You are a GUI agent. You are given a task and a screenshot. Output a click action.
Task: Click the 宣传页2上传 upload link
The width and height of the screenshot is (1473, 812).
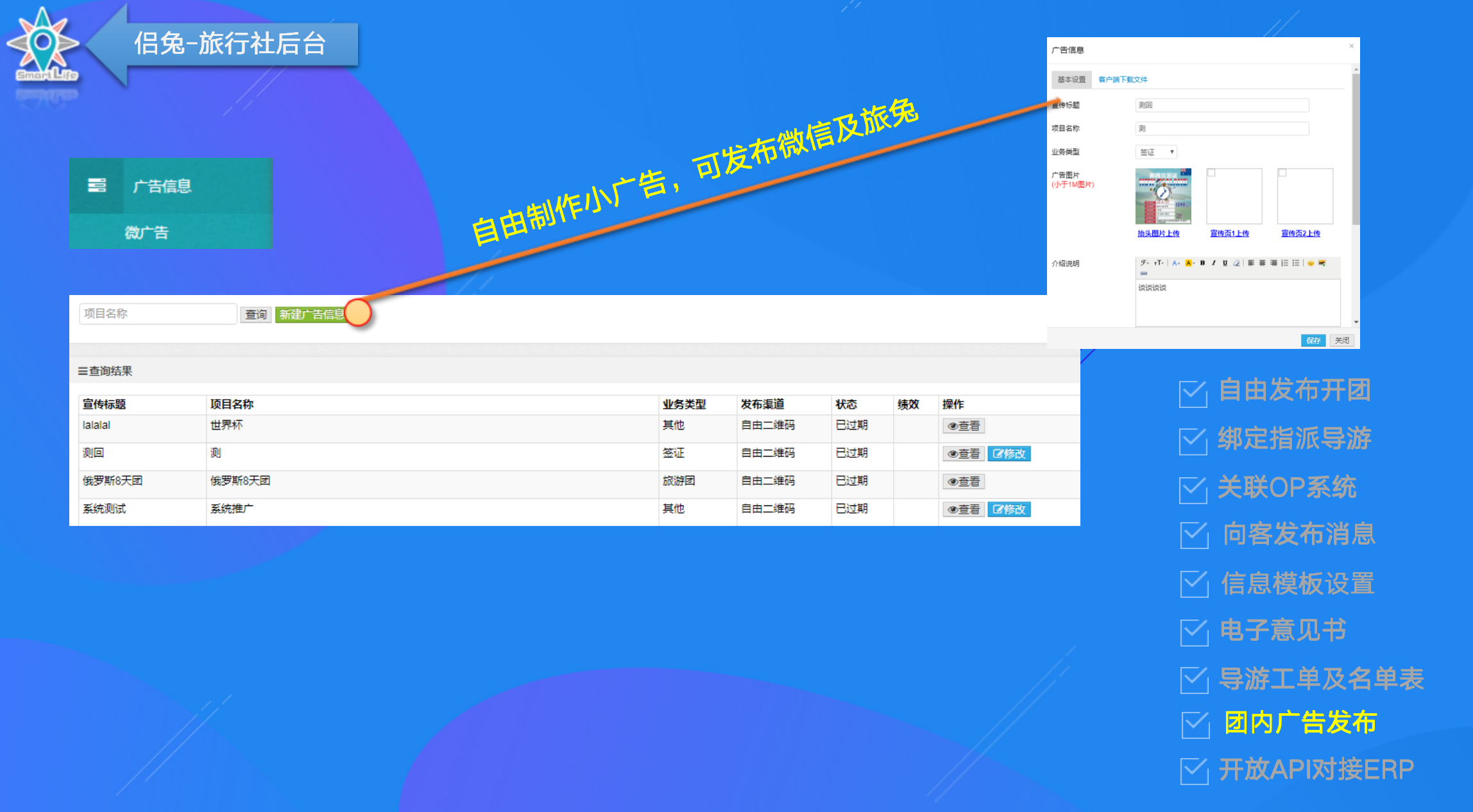(x=1301, y=233)
